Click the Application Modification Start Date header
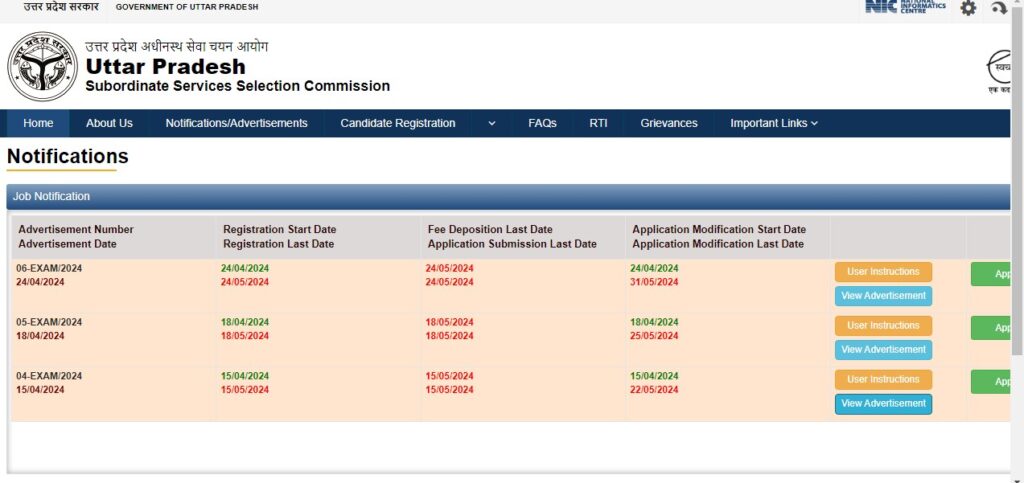 click(x=719, y=230)
